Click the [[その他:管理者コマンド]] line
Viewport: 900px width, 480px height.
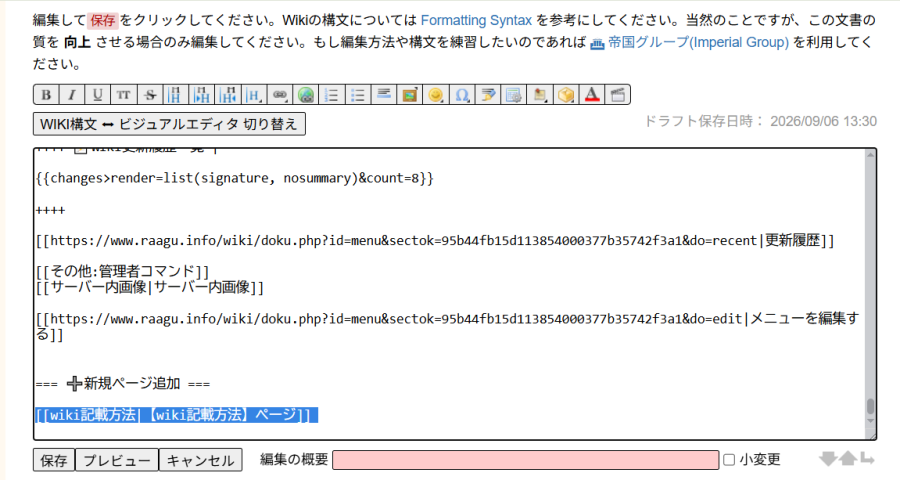[x=122, y=271]
